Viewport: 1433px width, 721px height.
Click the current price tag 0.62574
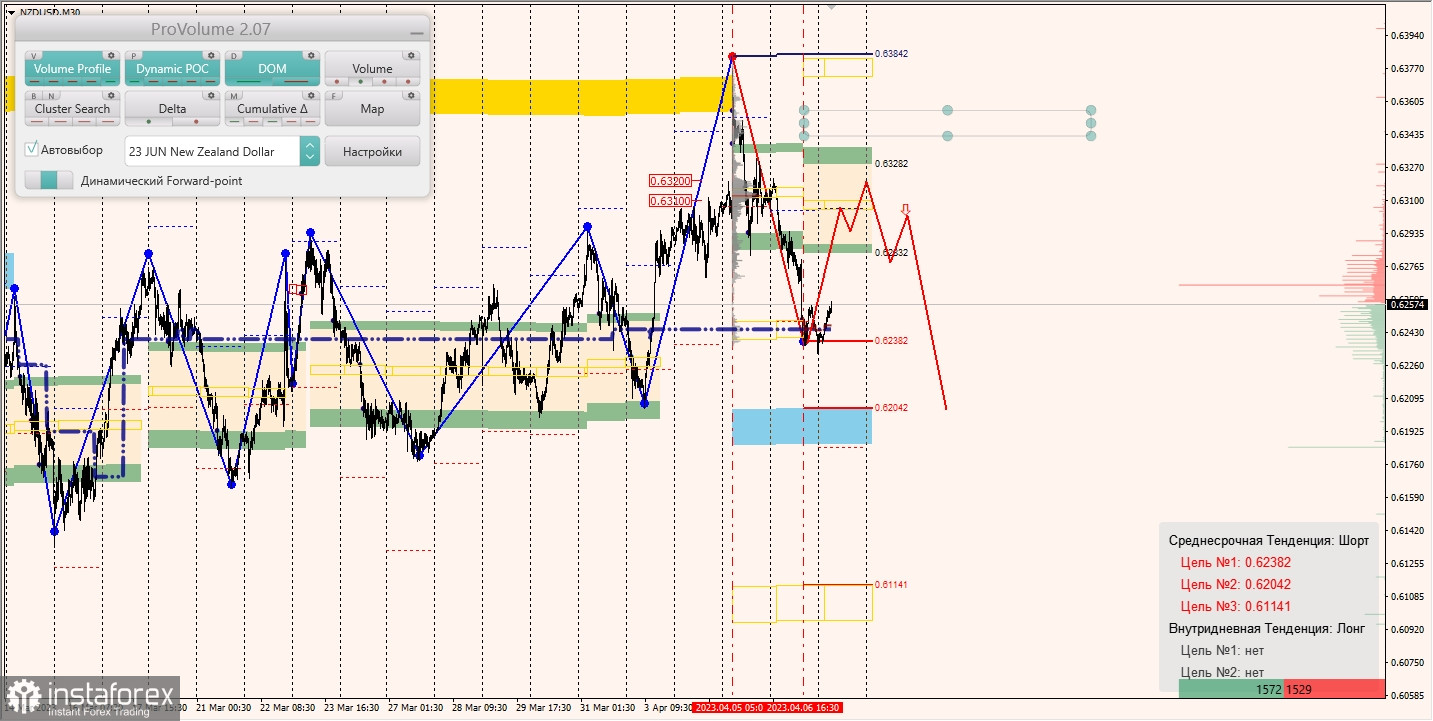click(1408, 303)
